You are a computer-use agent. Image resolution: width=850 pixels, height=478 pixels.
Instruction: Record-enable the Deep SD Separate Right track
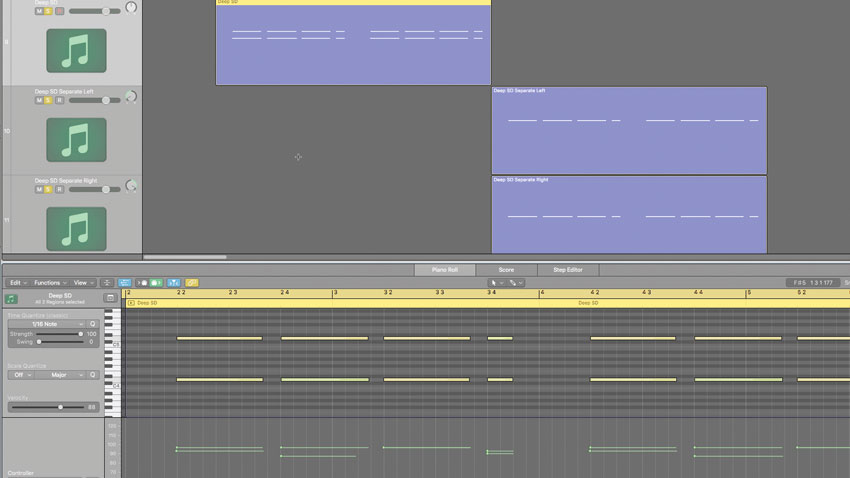coord(60,189)
